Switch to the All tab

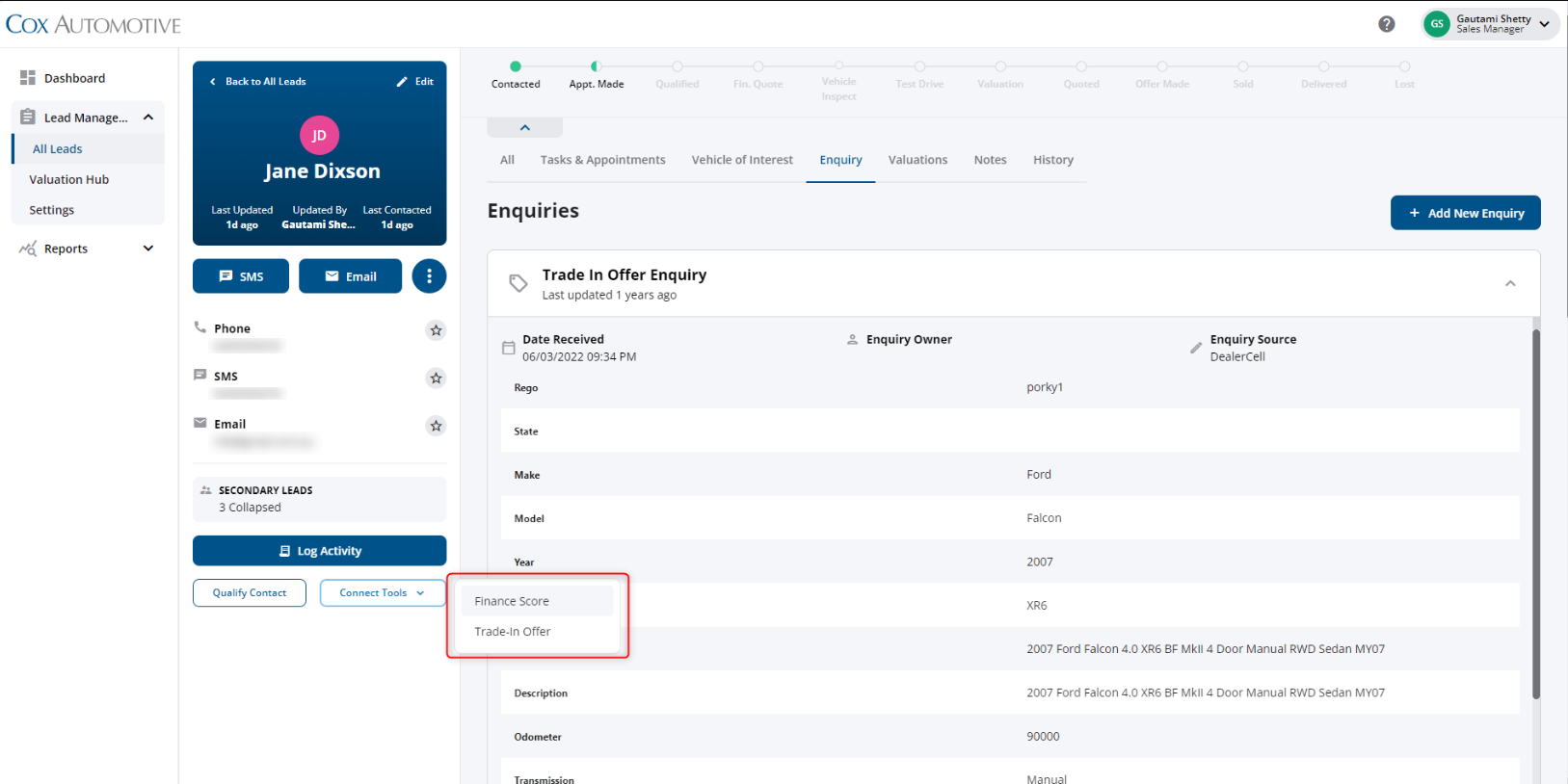507,160
